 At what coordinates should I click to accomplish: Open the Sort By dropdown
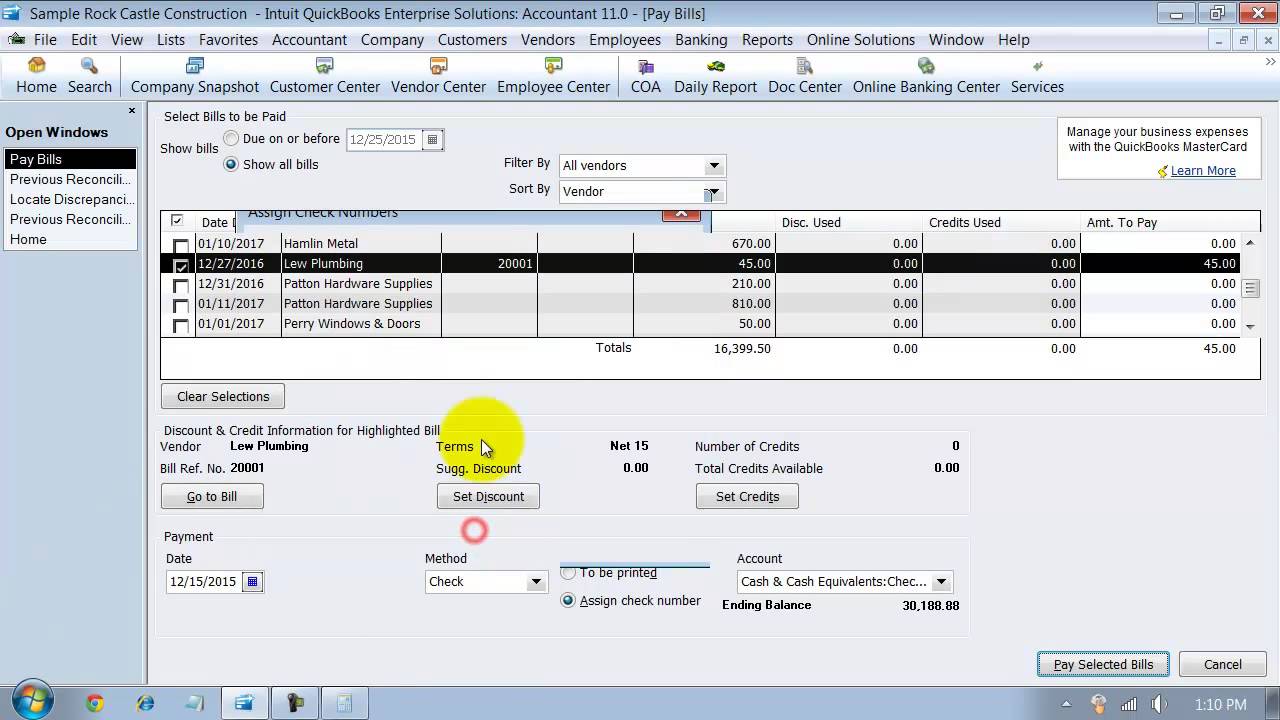click(x=714, y=191)
